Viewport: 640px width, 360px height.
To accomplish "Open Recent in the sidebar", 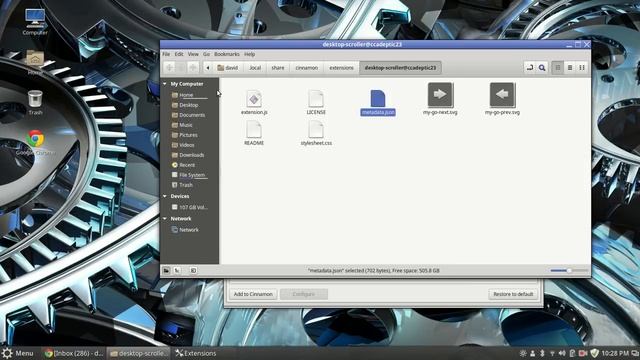I will (187, 165).
